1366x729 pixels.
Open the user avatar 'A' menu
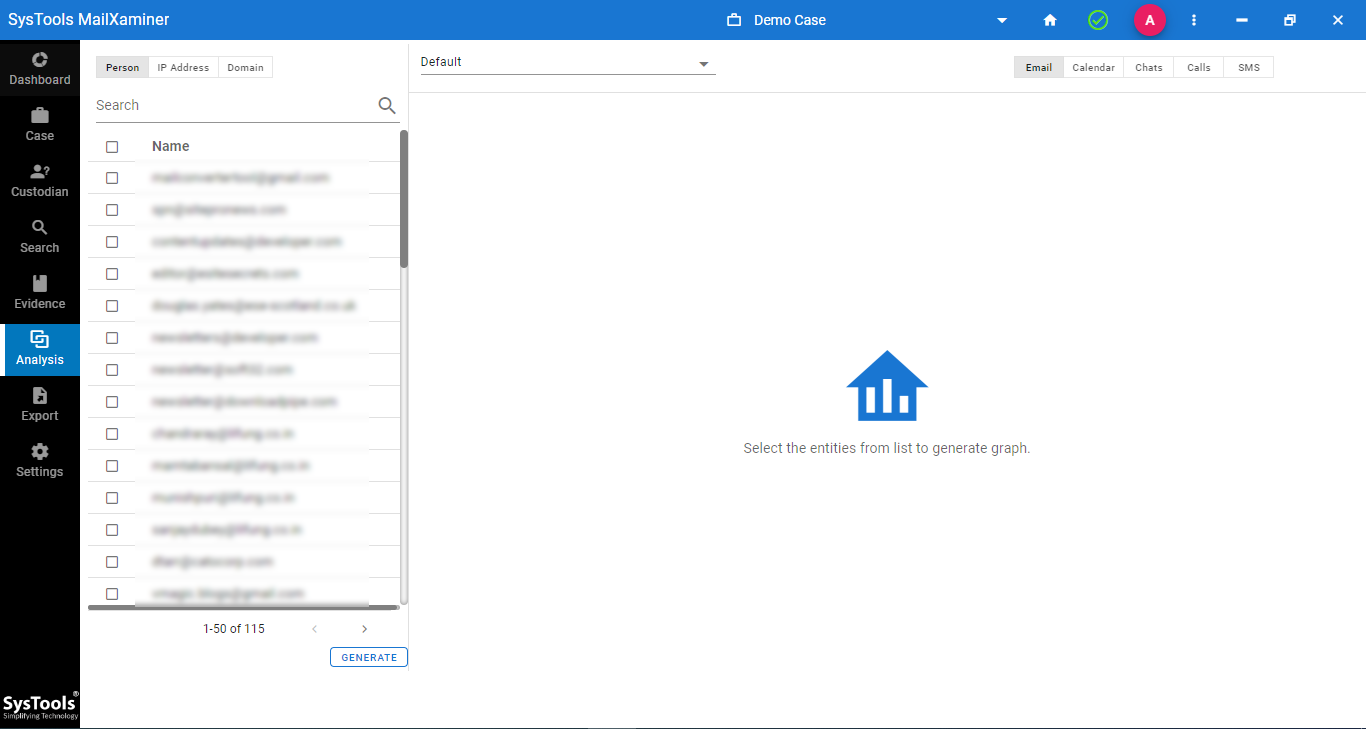click(1150, 20)
